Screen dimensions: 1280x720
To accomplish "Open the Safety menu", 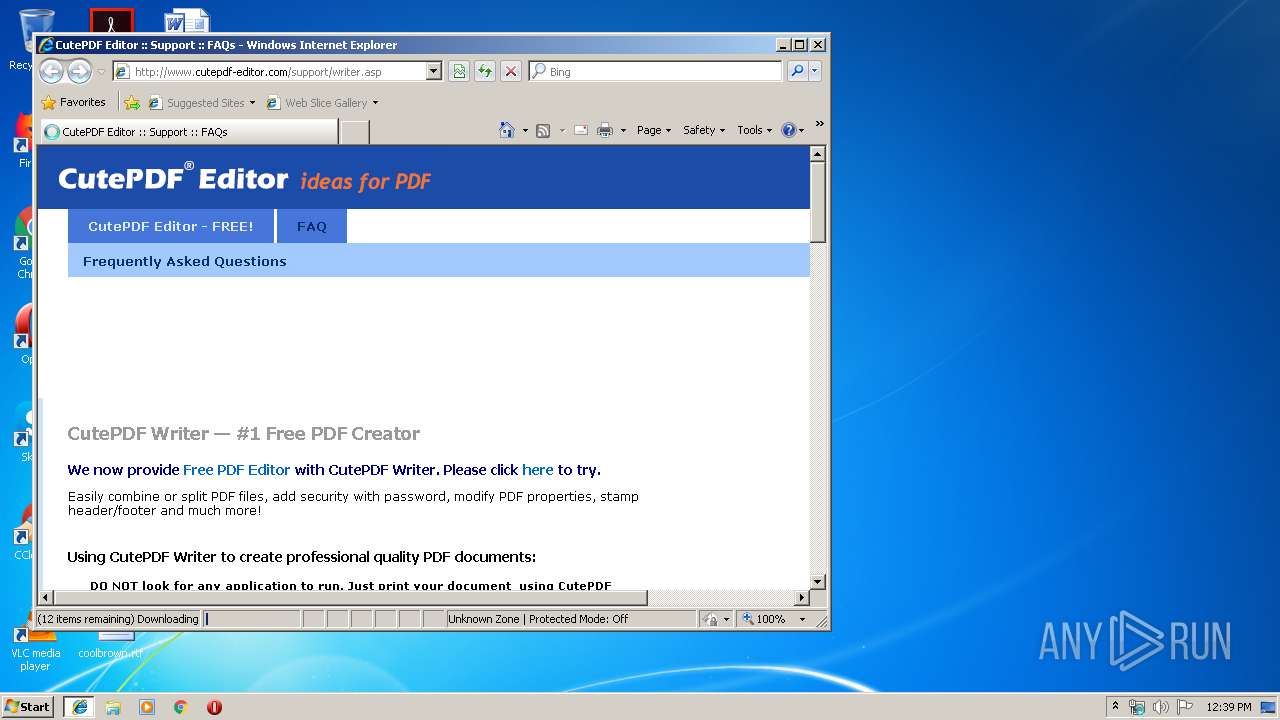I will [704, 130].
